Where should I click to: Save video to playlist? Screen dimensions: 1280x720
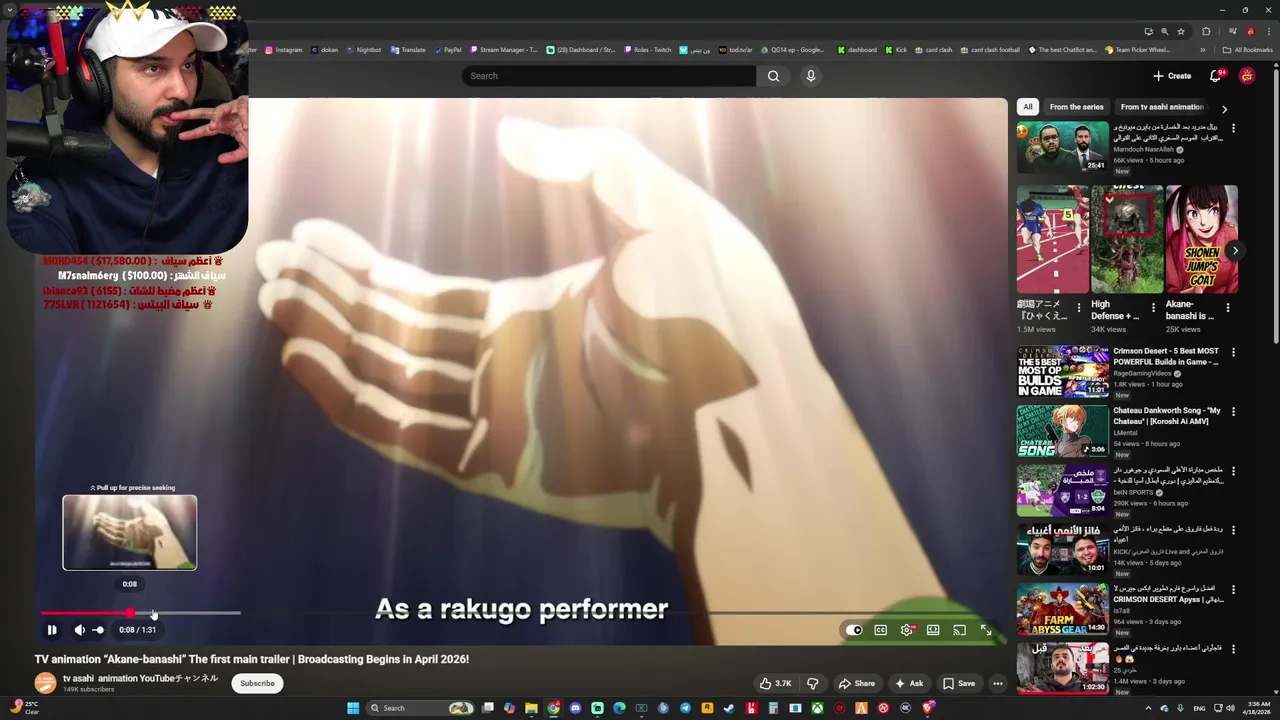tap(959, 683)
